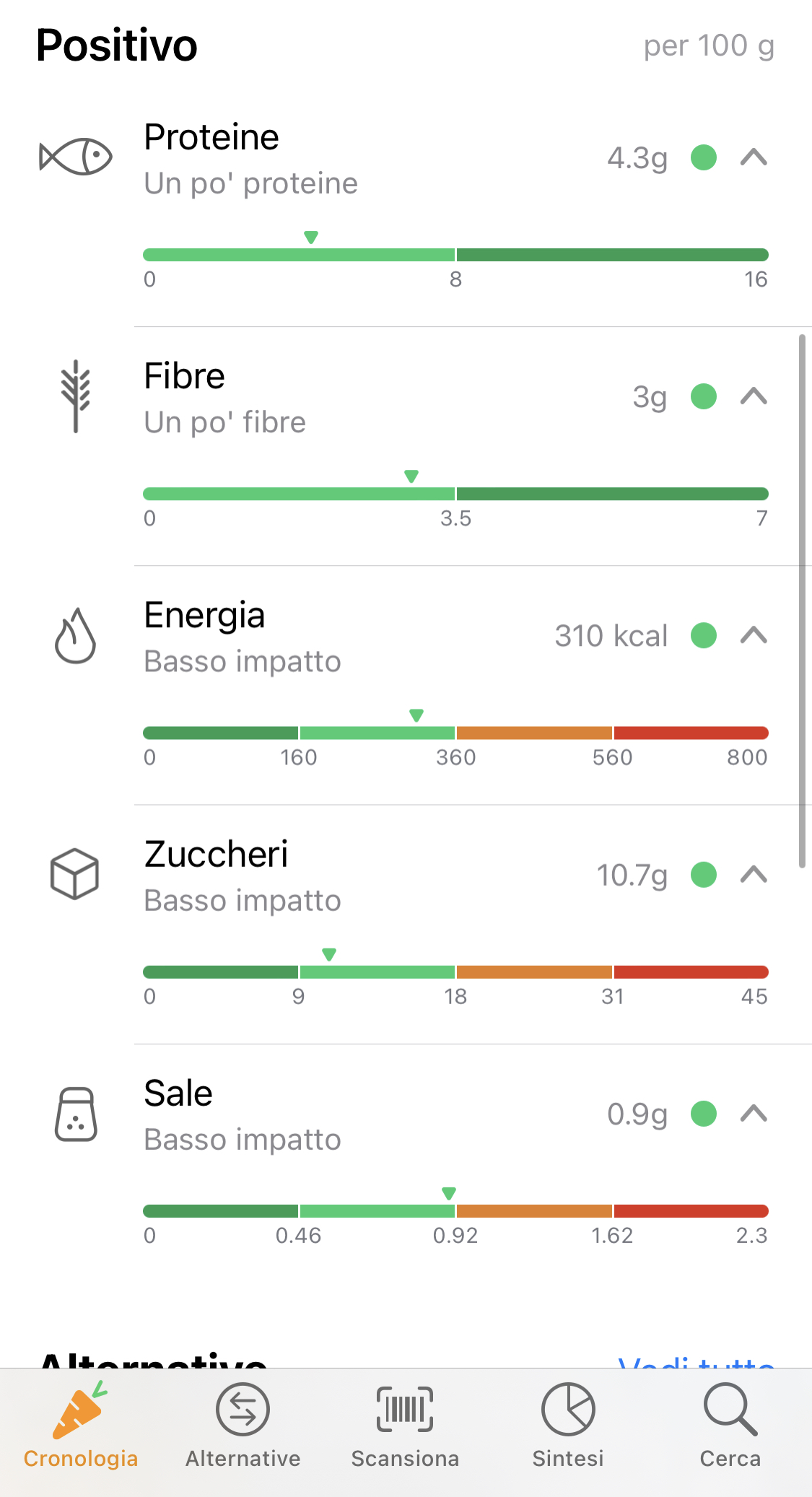The image size is (812, 1497).
Task: Click the Energia scale marker at 310
Action: (x=416, y=715)
